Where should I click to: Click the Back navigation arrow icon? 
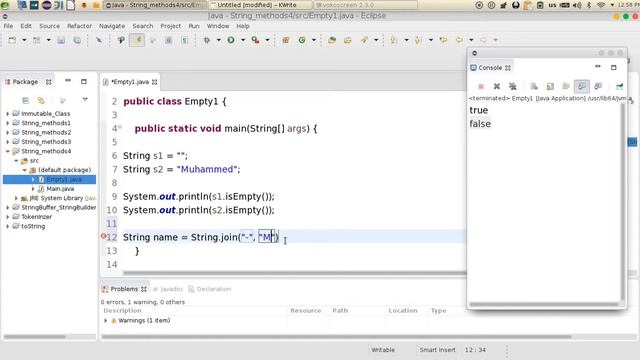point(459,40)
